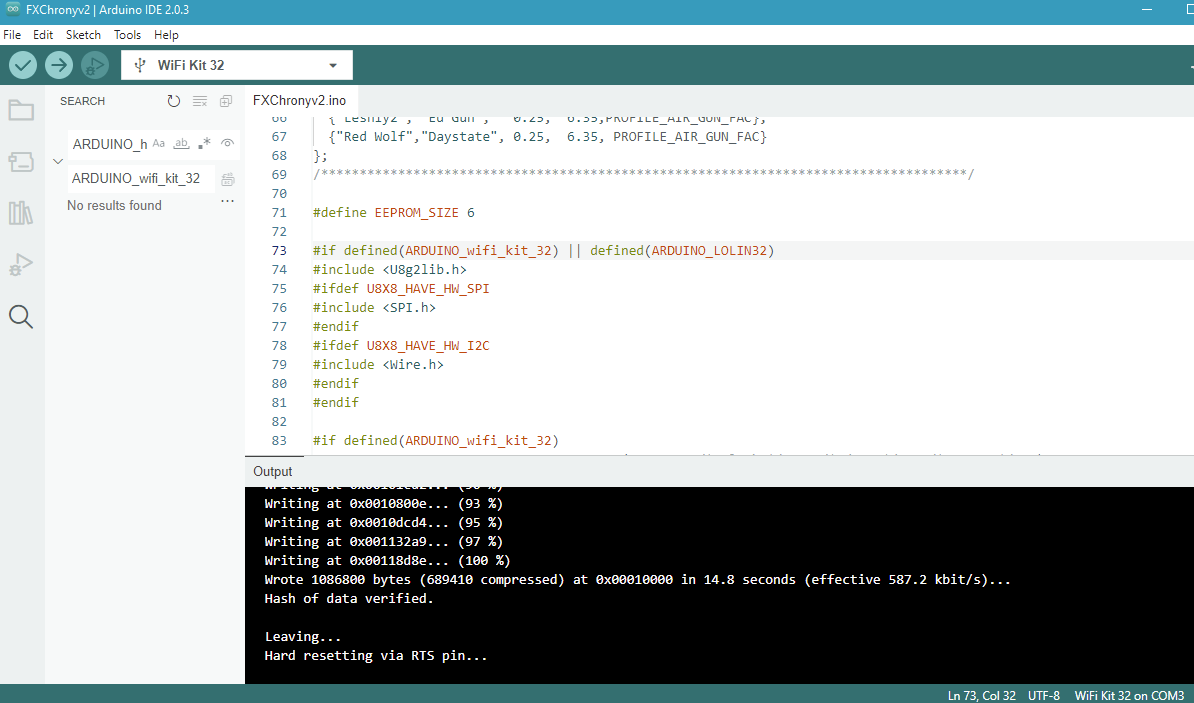Open the Tools menu

point(127,34)
